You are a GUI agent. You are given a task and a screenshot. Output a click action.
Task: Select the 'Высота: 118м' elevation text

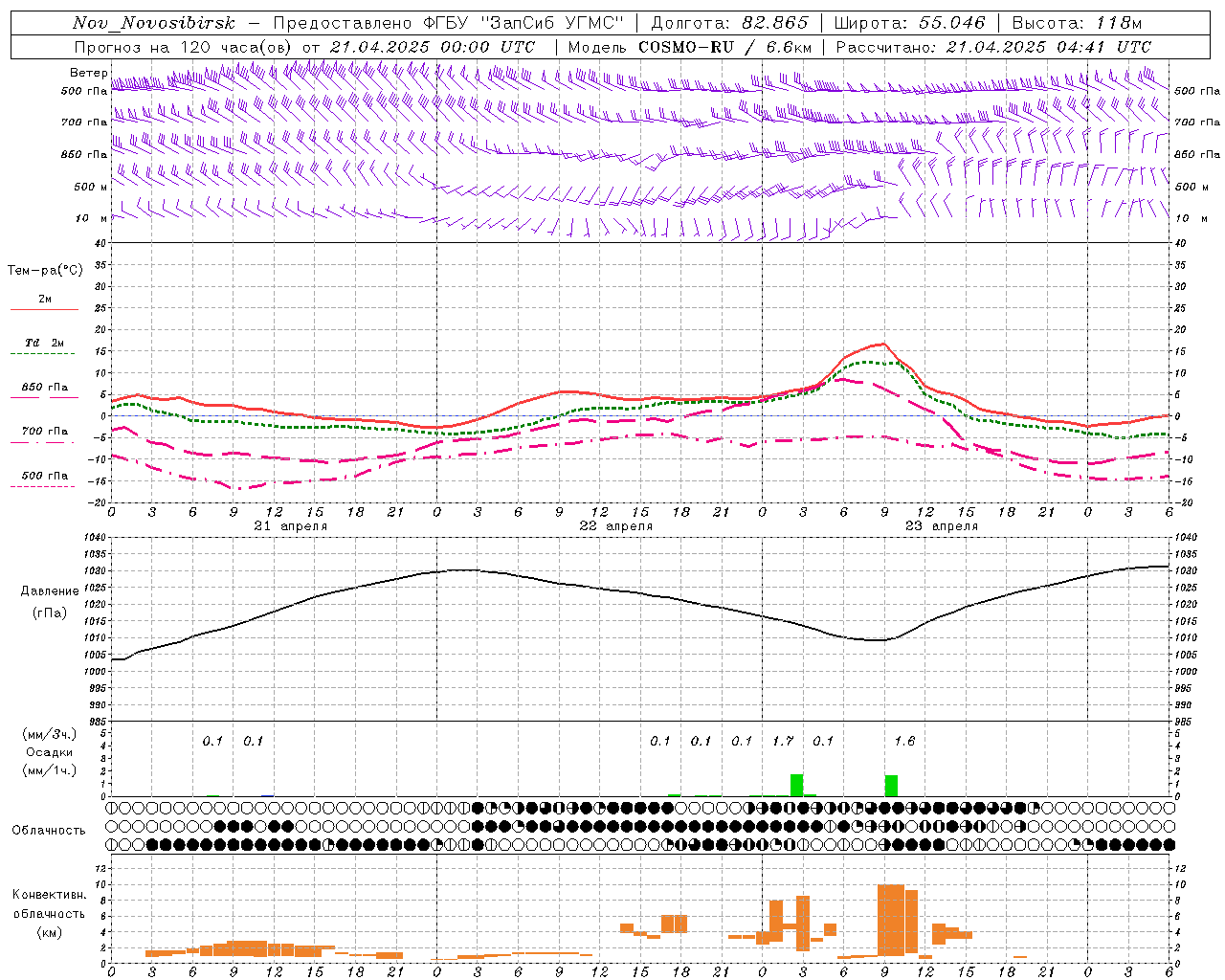click(x=1077, y=23)
